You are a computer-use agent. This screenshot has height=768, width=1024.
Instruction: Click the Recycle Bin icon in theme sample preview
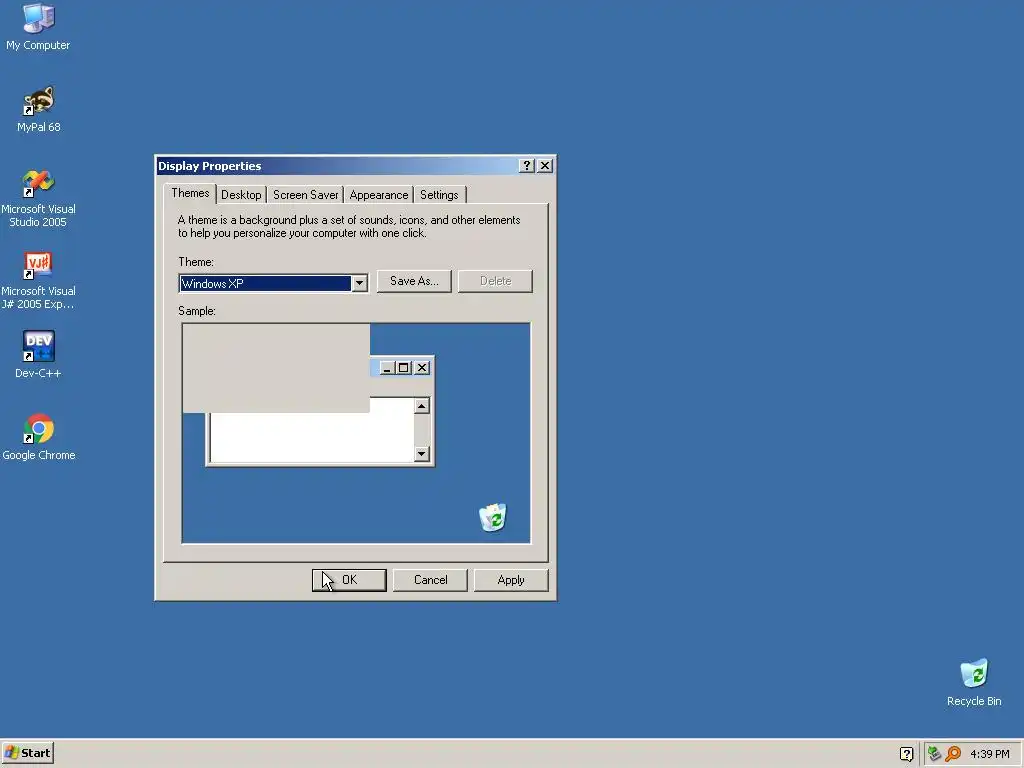point(492,517)
